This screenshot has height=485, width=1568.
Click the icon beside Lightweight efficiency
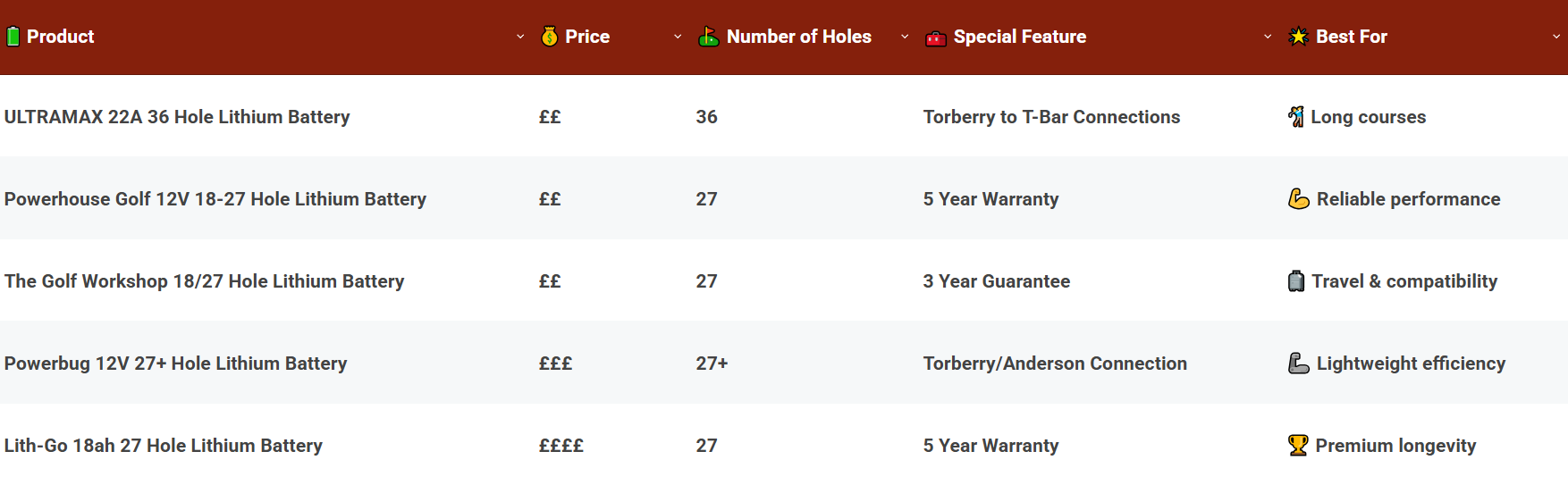click(x=1298, y=364)
